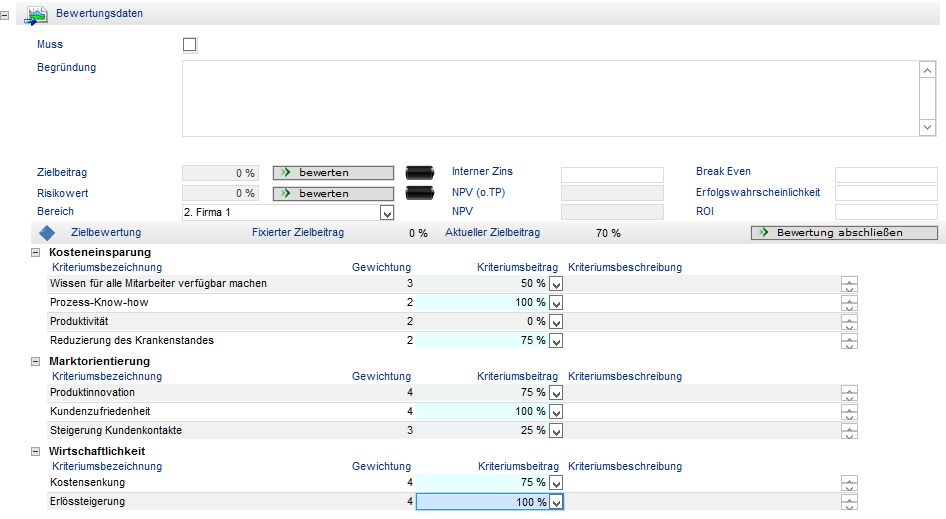Click down arrow of Begründung scrollbar

927,127
